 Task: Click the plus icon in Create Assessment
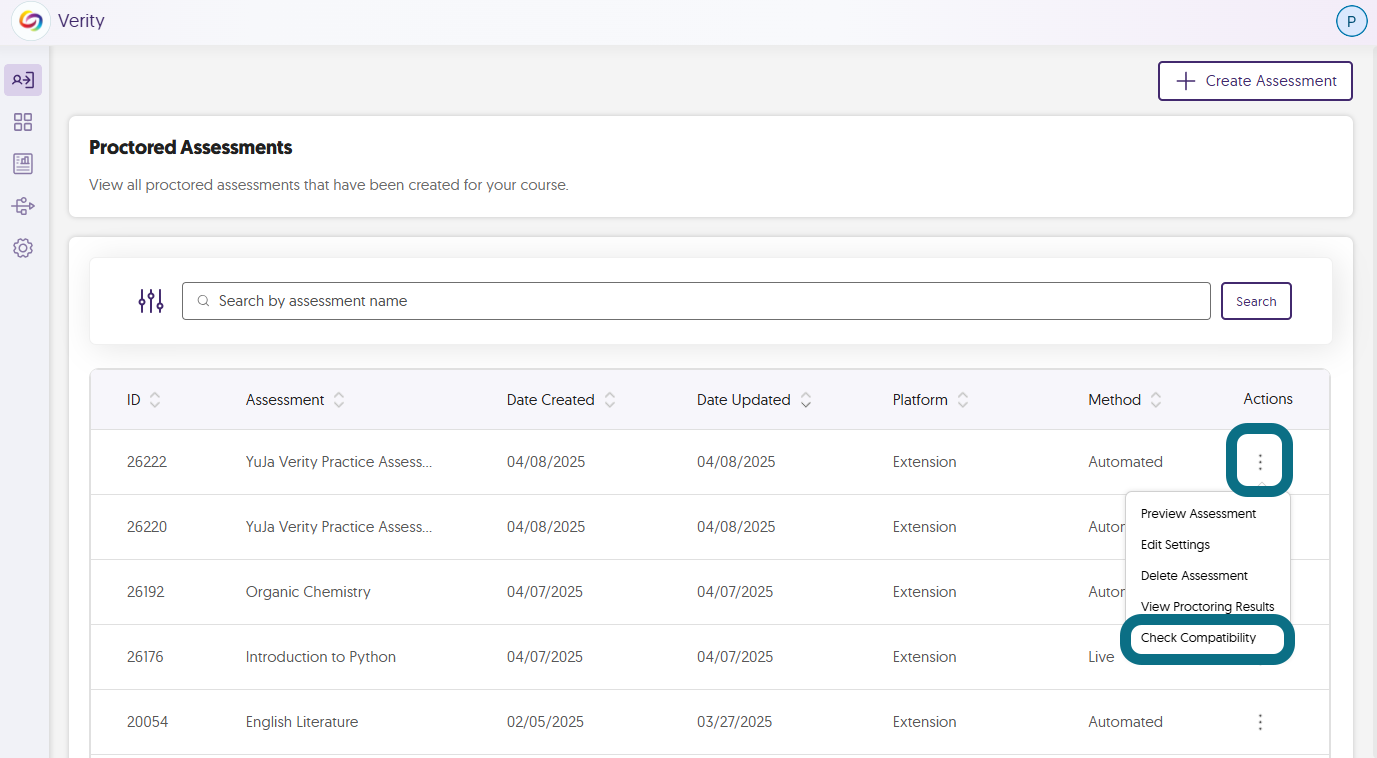point(1186,81)
